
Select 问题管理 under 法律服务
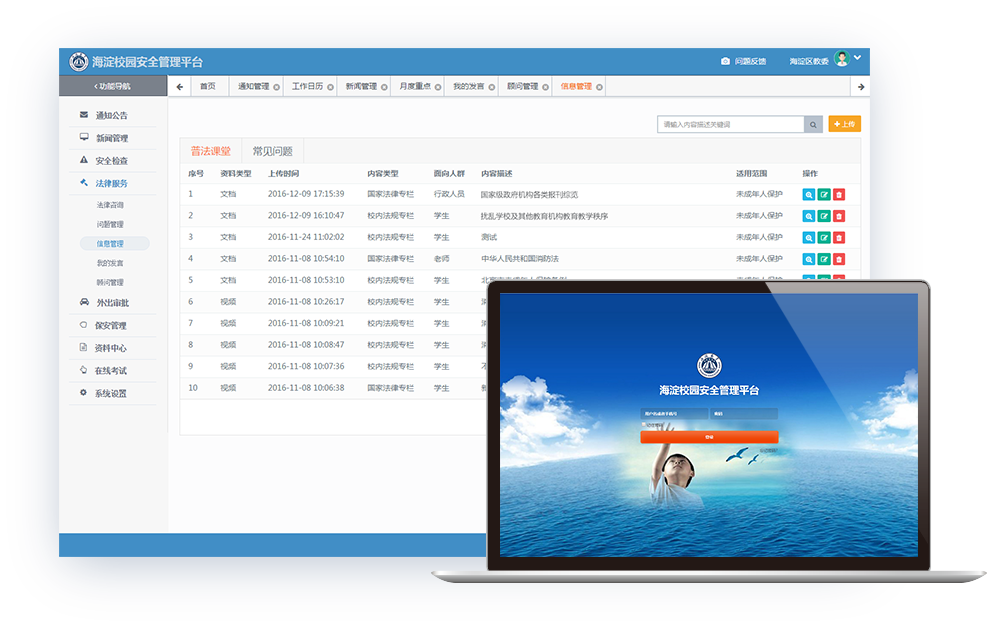tap(110, 224)
